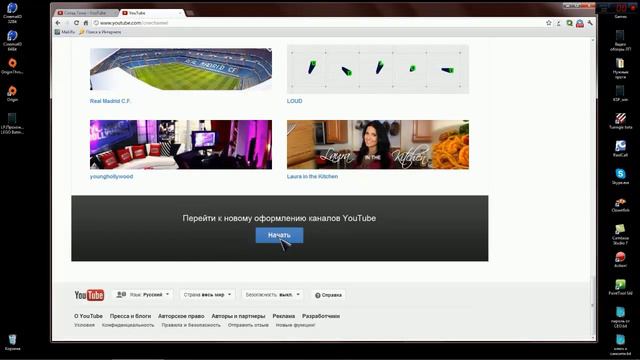Open Реклама footer link
Screen dimensions: 640x360
284,316
